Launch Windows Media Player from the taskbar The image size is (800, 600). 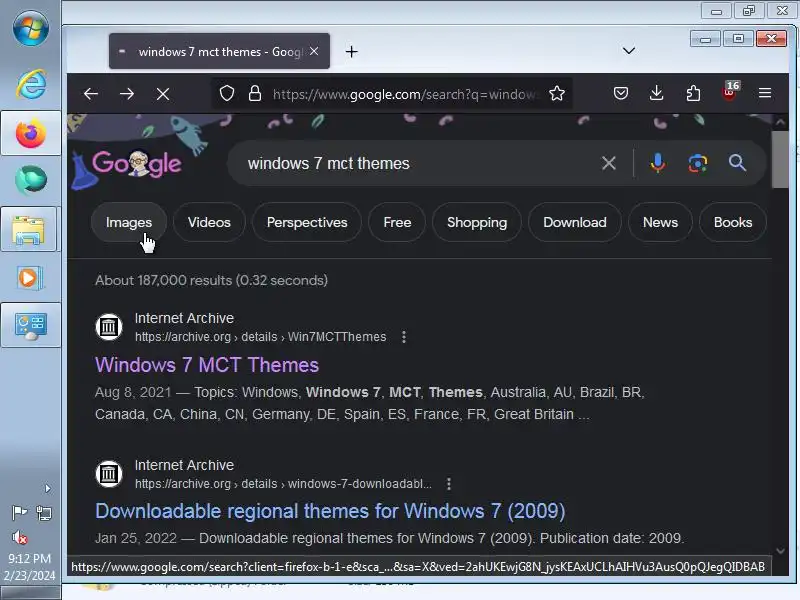click(x=31, y=278)
